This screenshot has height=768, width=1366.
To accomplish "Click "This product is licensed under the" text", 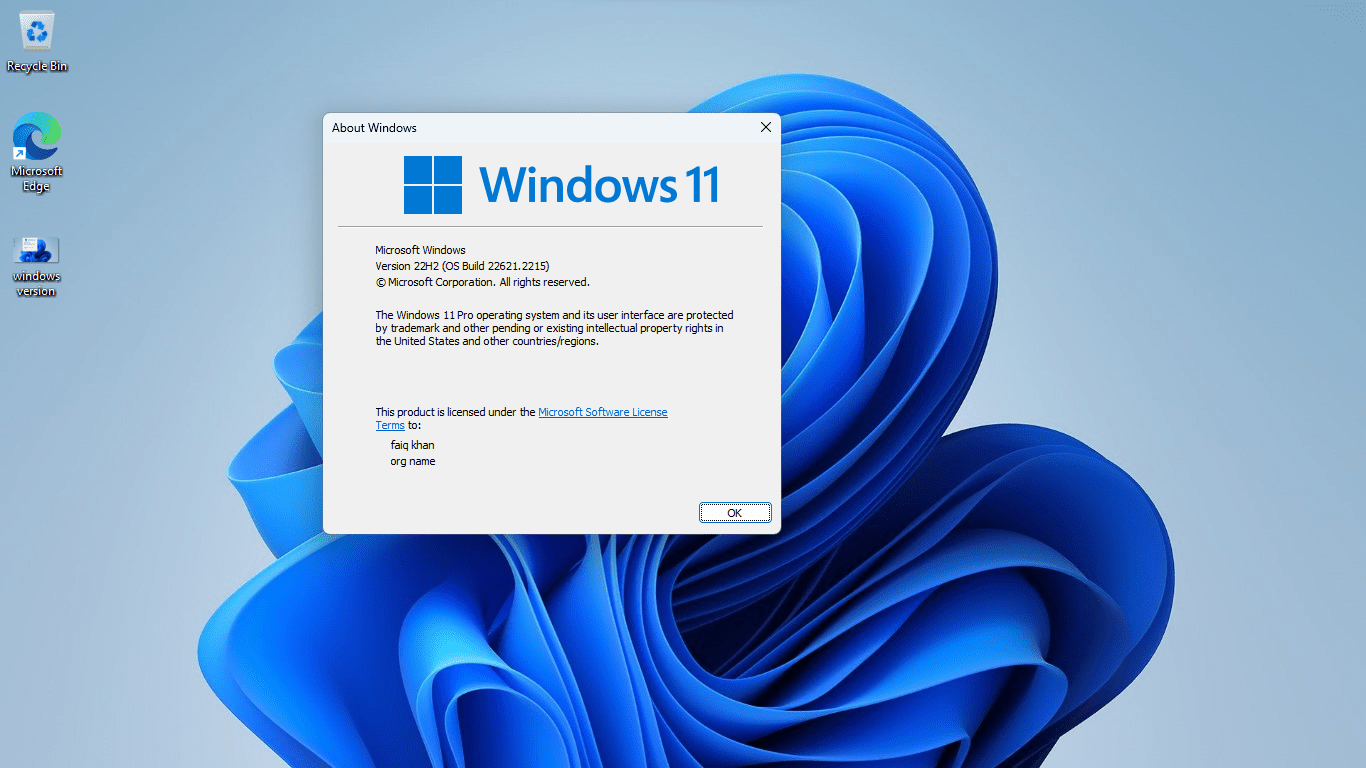I will 455,412.
